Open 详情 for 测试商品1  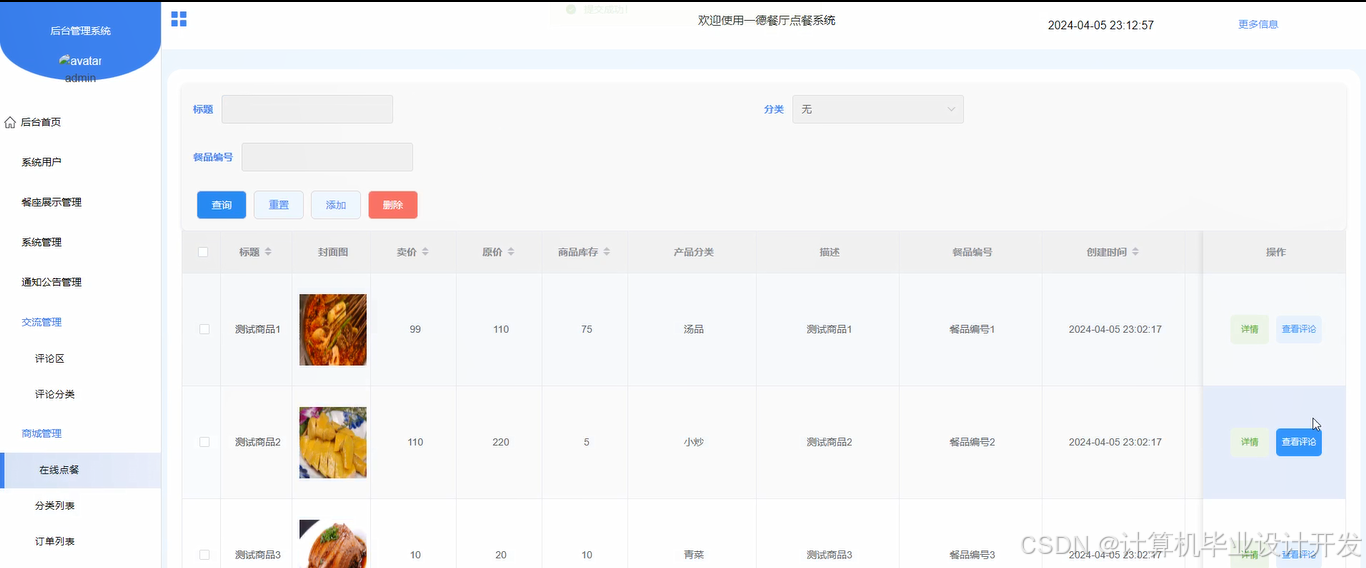point(1249,329)
